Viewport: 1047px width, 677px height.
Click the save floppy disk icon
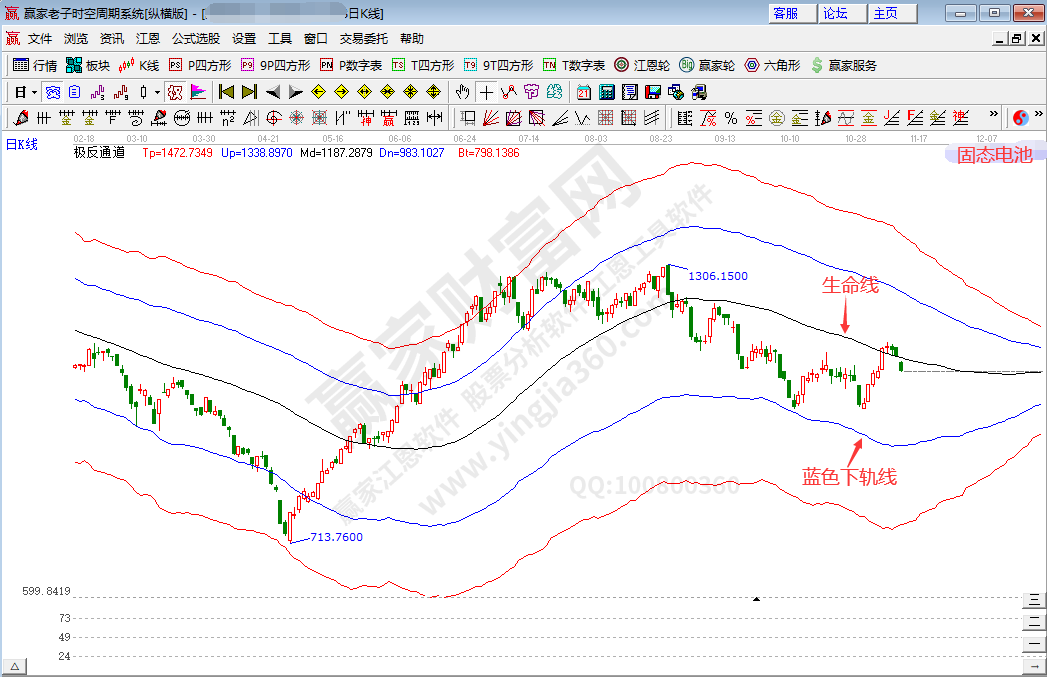pyautogui.click(x=652, y=92)
